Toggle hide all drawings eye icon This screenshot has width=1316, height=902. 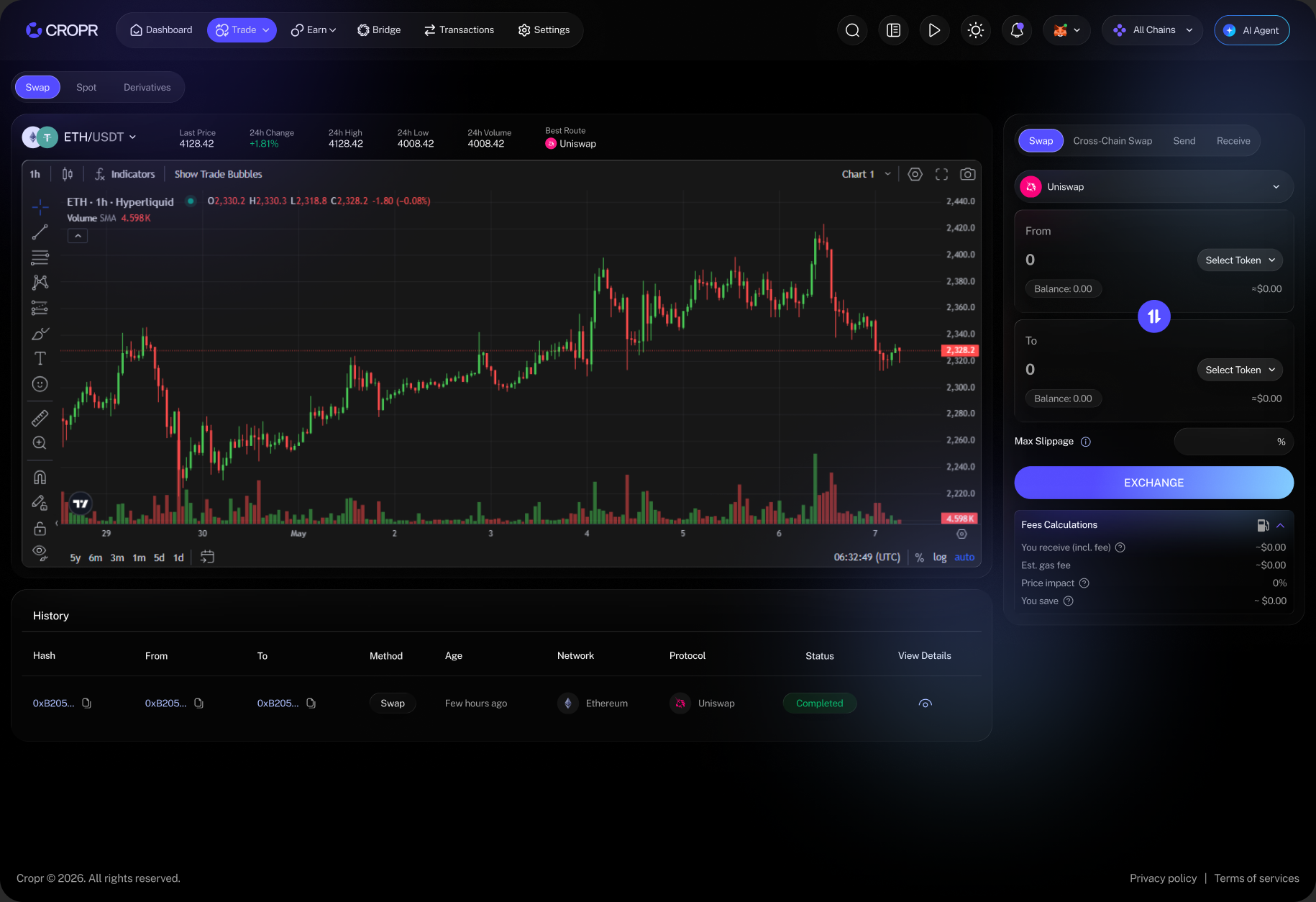40,552
